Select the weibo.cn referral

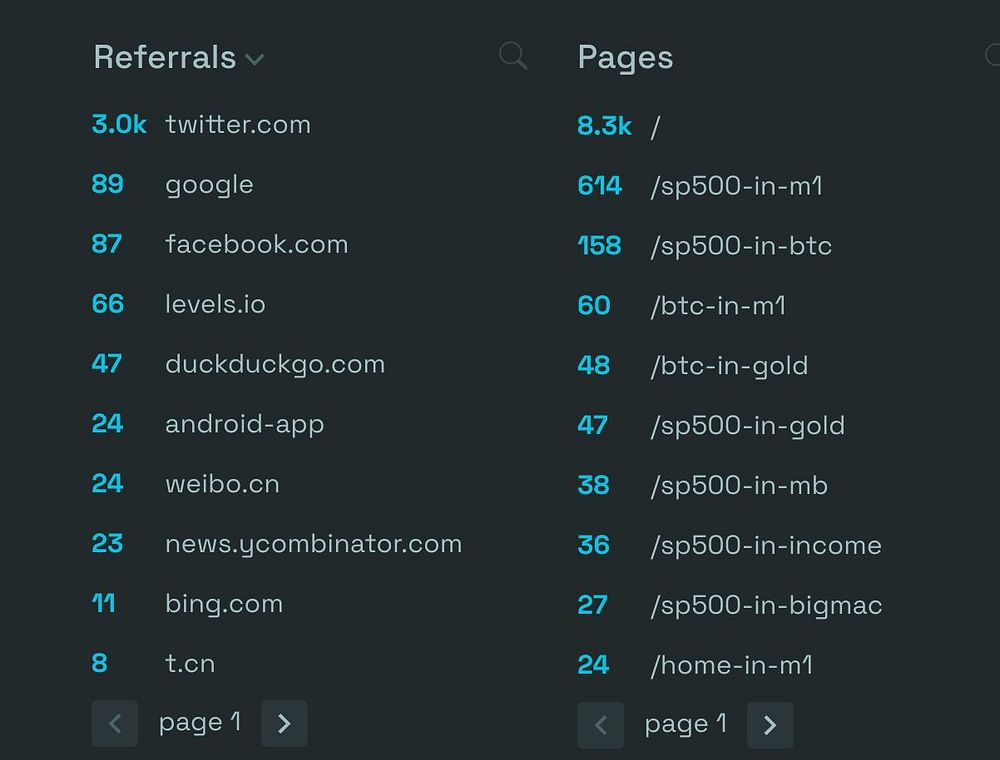coord(222,484)
